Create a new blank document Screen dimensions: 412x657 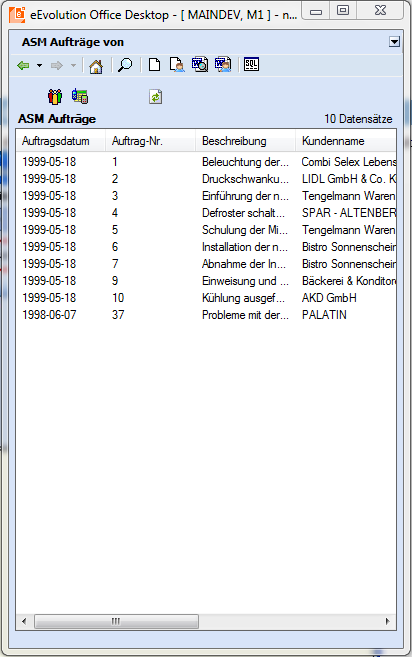(155, 65)
